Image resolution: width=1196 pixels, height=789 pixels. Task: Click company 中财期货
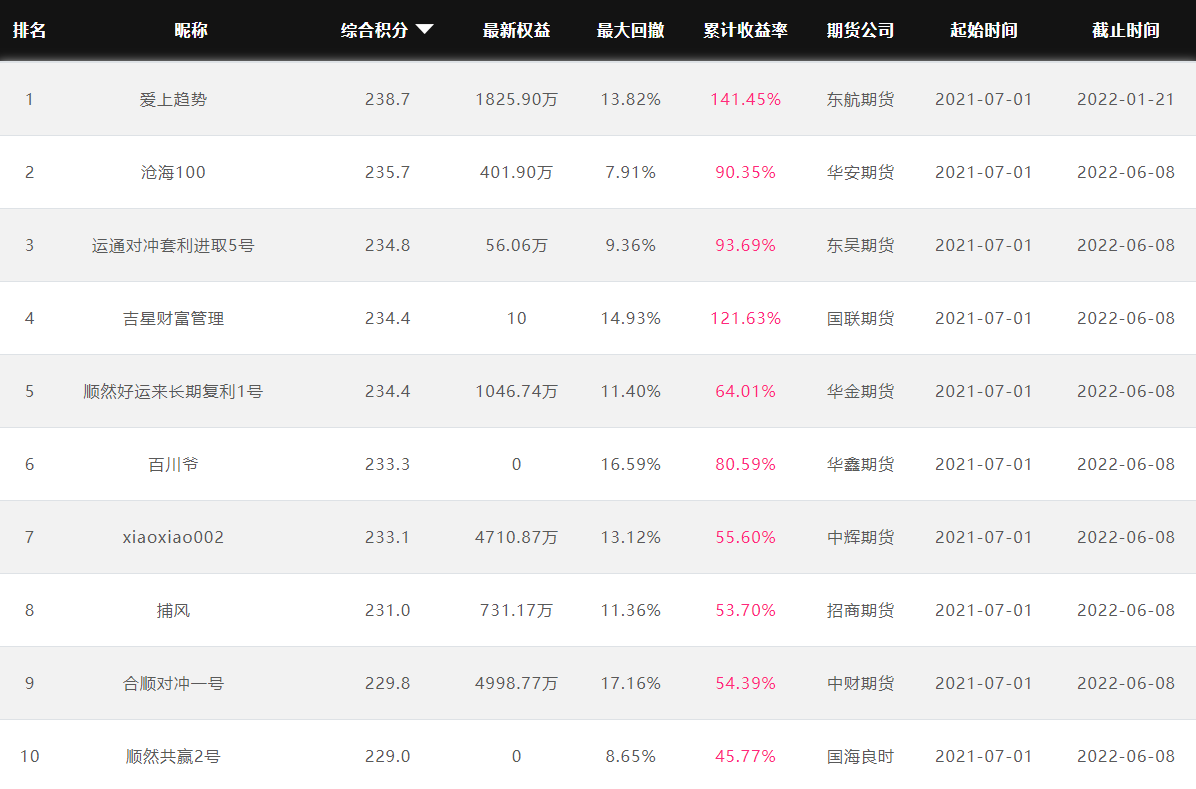(860, 684)
